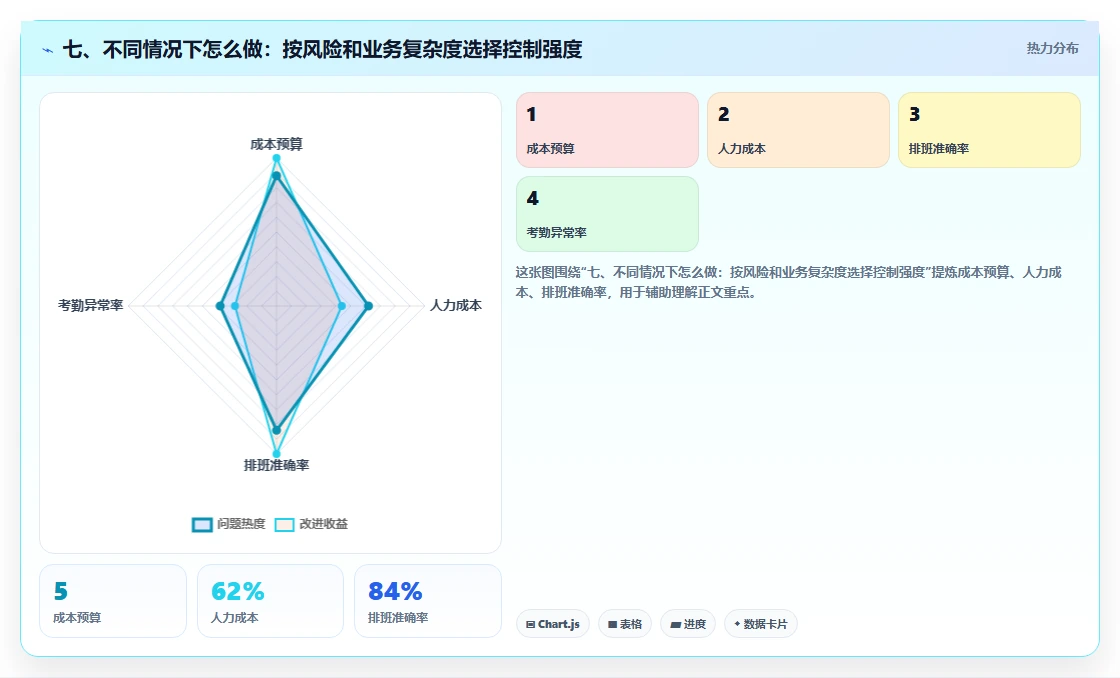Select card 2 人力成本

798,130
